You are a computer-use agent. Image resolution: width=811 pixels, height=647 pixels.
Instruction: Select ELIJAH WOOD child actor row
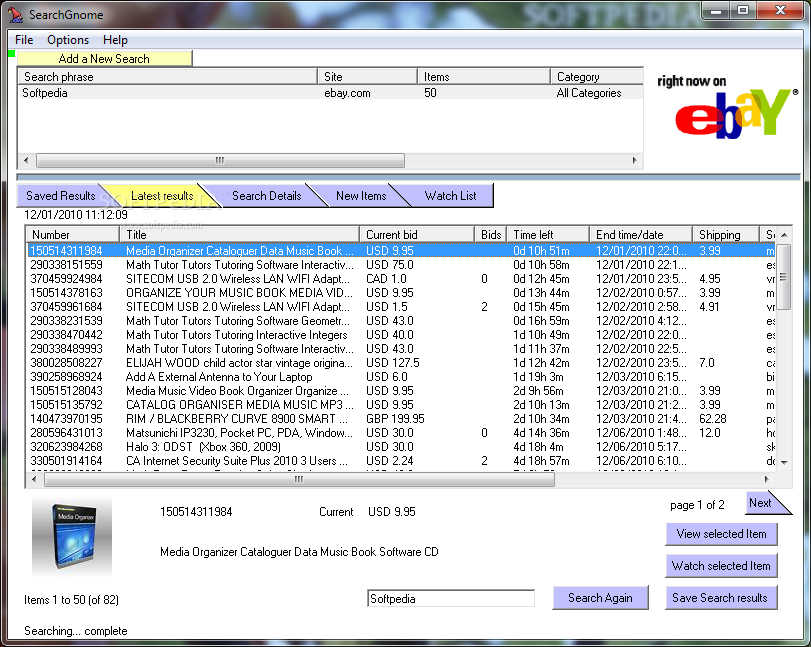(401, 363)
